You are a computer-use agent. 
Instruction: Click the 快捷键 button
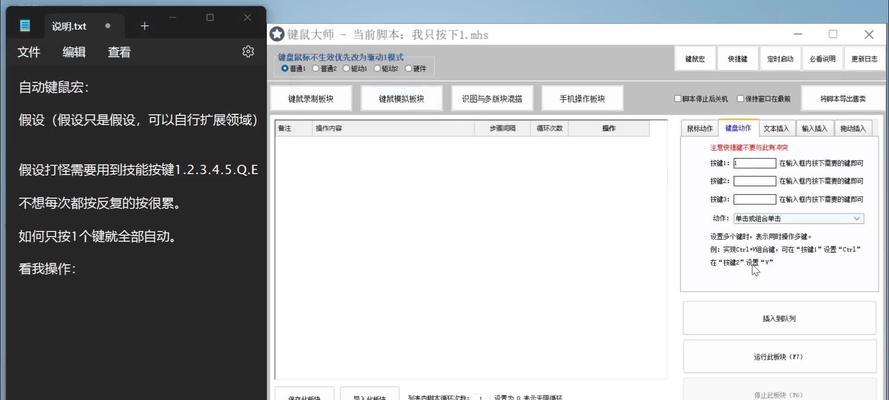738,59
